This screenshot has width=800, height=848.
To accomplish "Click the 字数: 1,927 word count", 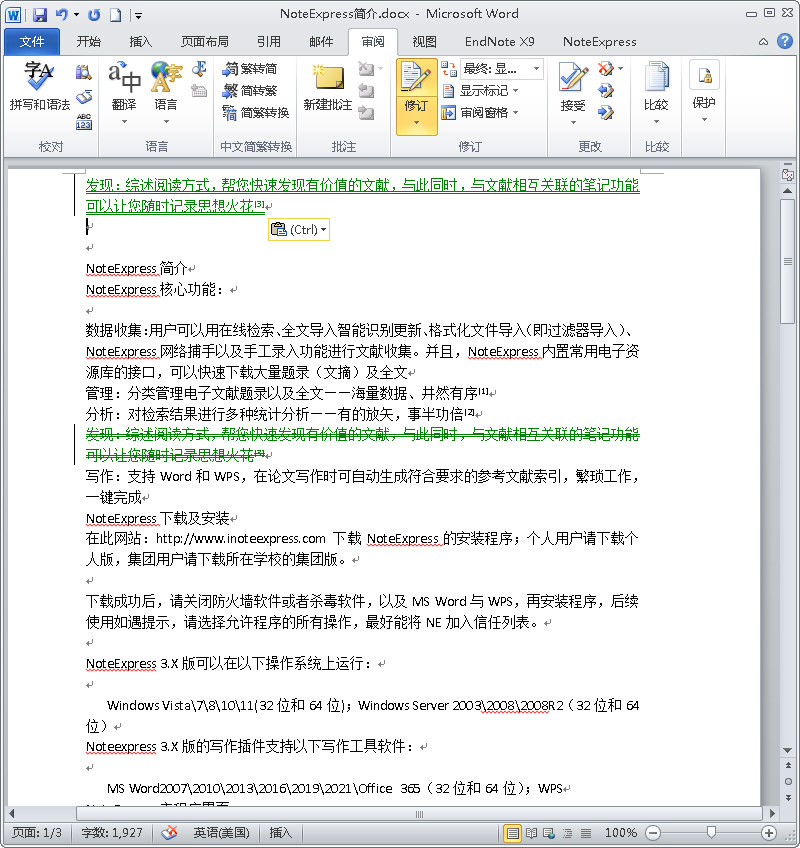I will tap(112, 833).
